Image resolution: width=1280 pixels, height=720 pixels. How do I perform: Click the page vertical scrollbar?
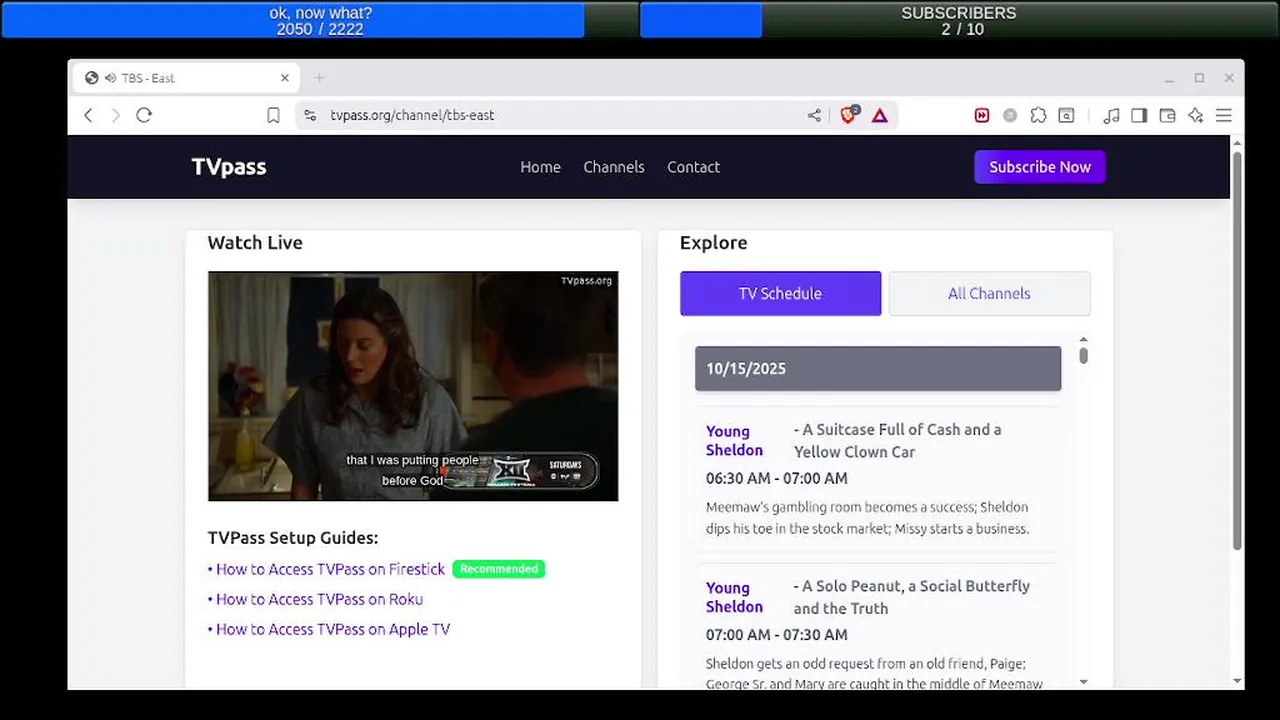pyautogui.click(x=1237, y=350)
